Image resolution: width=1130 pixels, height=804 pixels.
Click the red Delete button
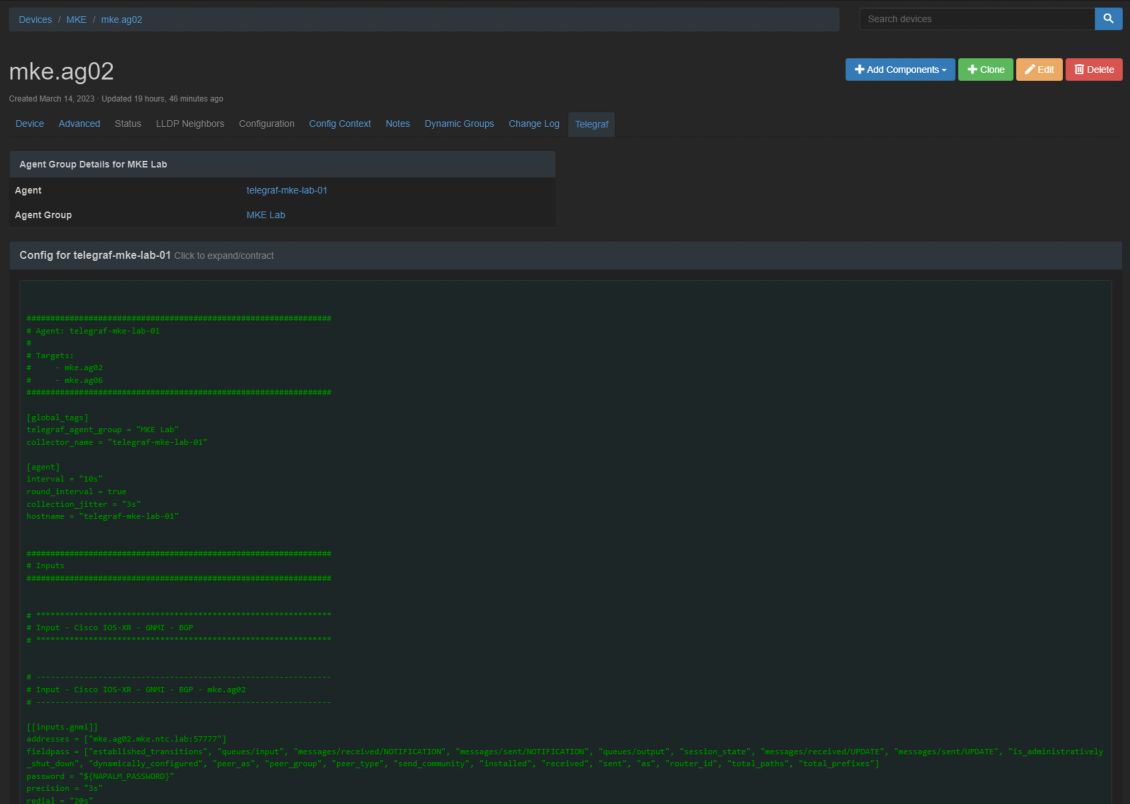pos(1093,70)
